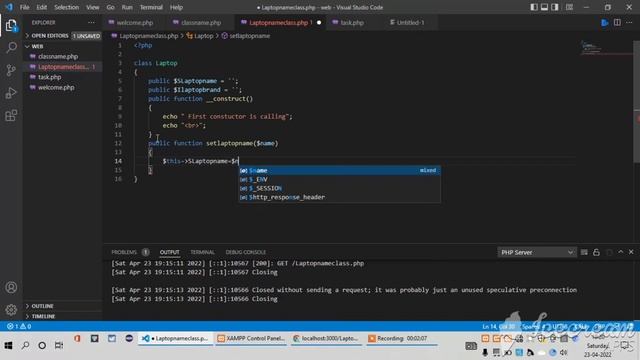The width and height of the screenshot is (640, 360).
Task: Open Task View on taskbar
Action: [59, 345]
